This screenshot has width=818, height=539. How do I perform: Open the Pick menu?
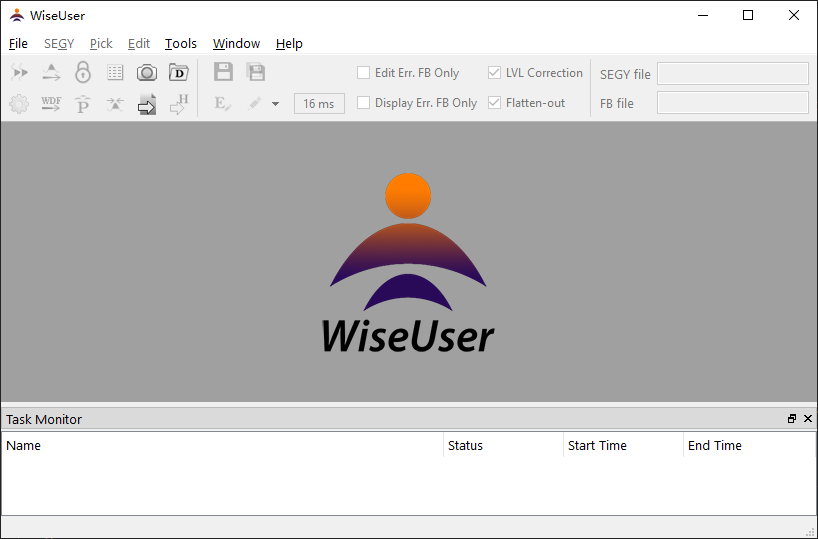101,44
